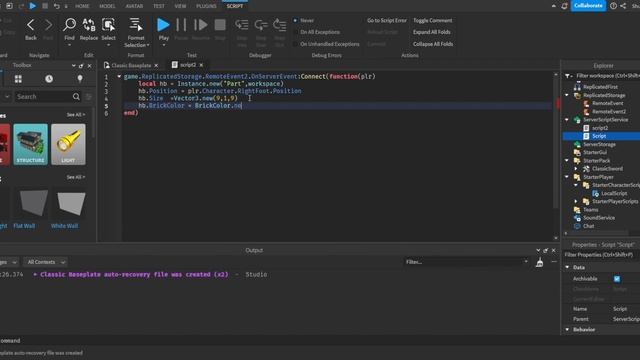
Task: Click the Undo arrow in title bar
Action: (56, 6)
